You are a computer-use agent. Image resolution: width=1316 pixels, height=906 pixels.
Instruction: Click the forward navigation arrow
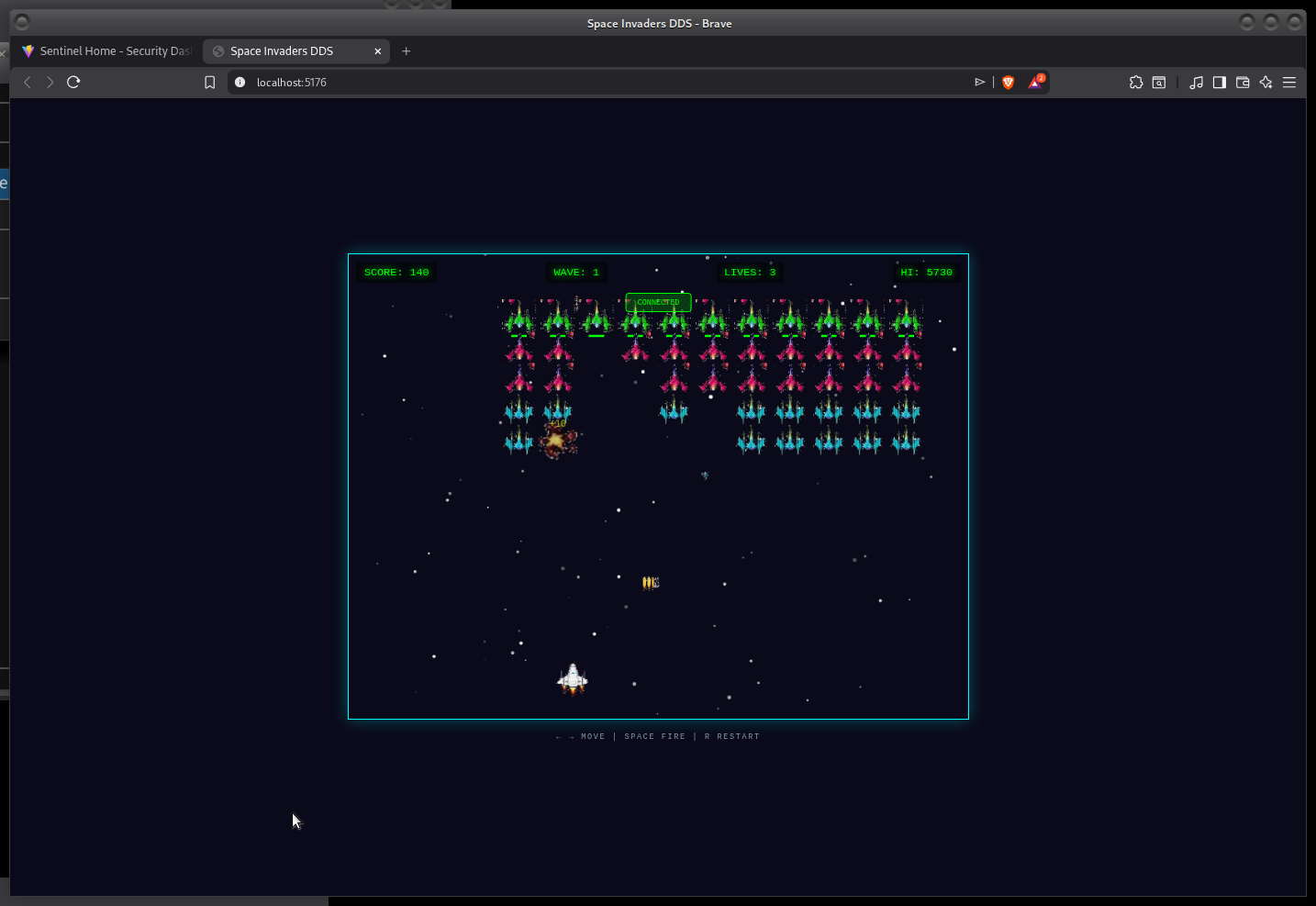[50, 82]
